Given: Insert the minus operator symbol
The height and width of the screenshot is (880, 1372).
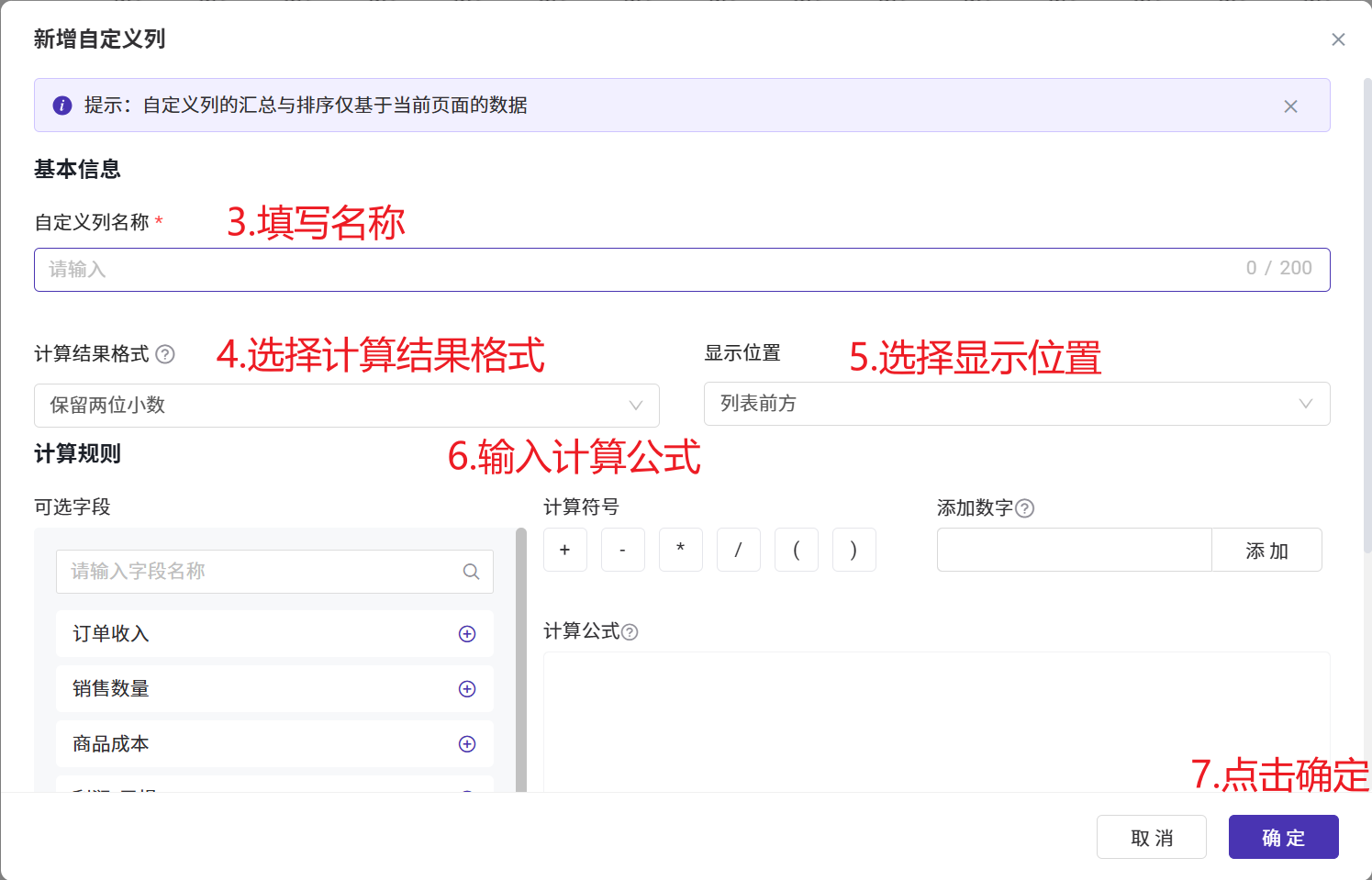Looking at the screenshot, I should (x=622, y=550).
